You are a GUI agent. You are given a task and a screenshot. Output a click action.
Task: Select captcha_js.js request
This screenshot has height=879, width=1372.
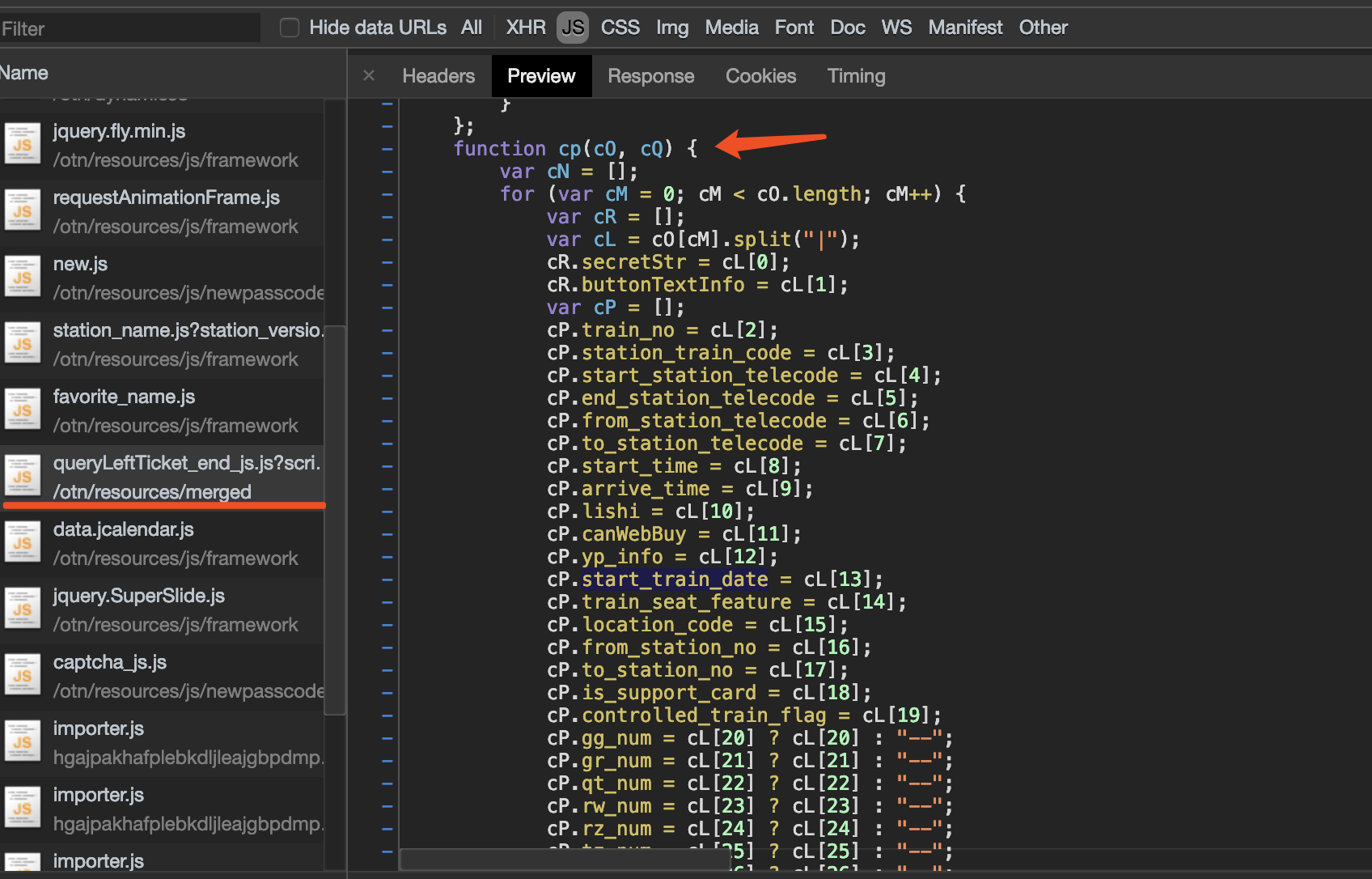(x=162, y=677)
